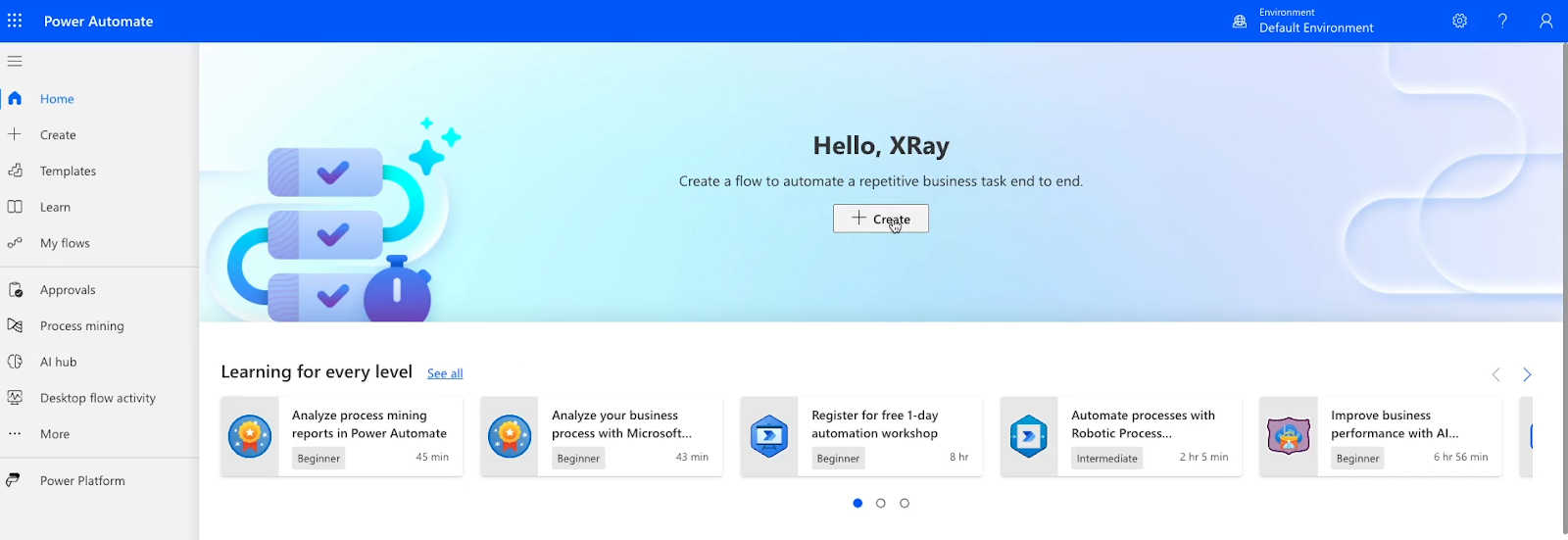This screenshot has width=1568, height=540.
Task: Click the Templates icon in sidebar
Action: [x=15, y=171]
